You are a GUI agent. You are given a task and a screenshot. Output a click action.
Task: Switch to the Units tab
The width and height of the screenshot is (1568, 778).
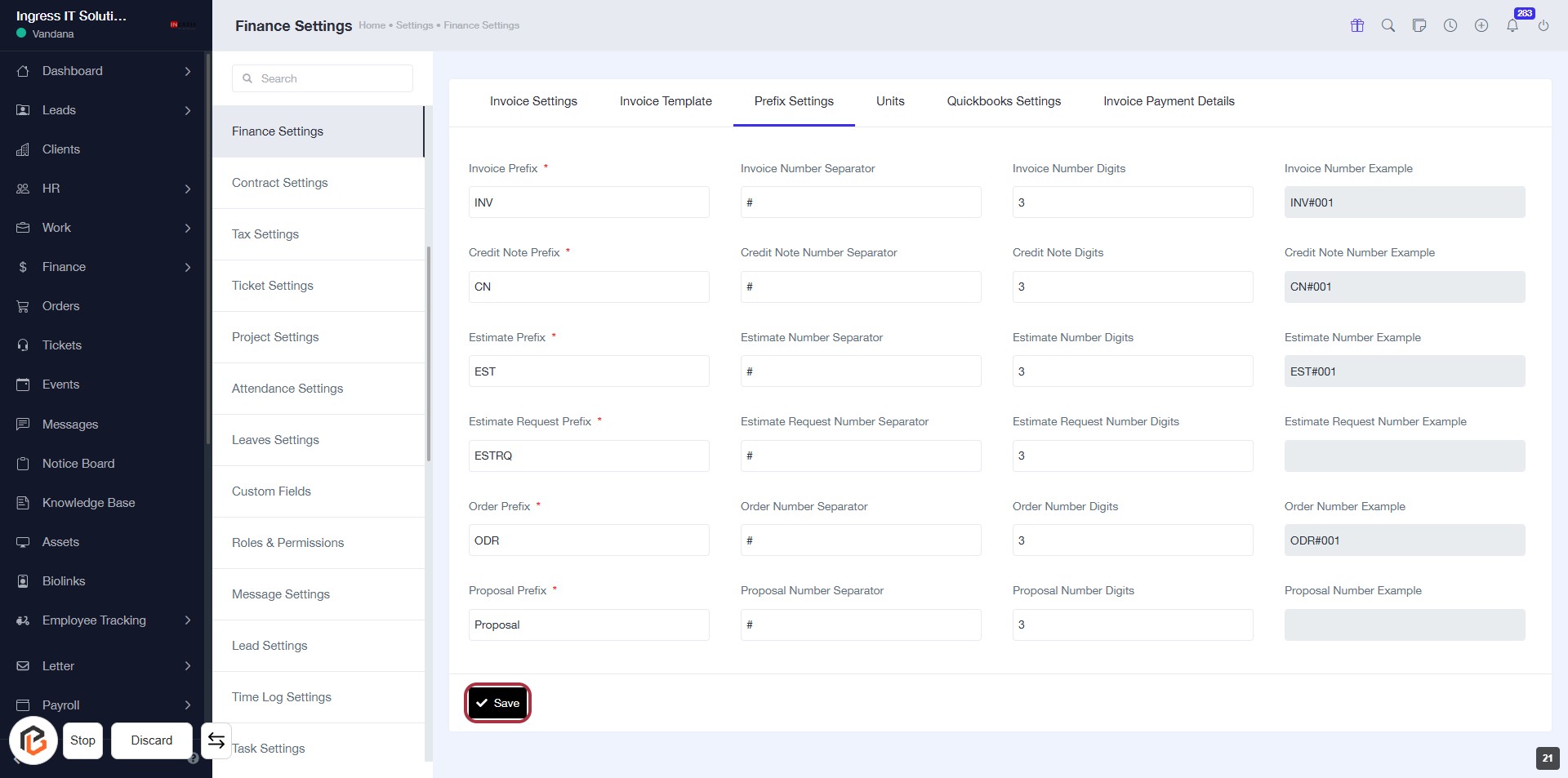click(x=889, y=101)
